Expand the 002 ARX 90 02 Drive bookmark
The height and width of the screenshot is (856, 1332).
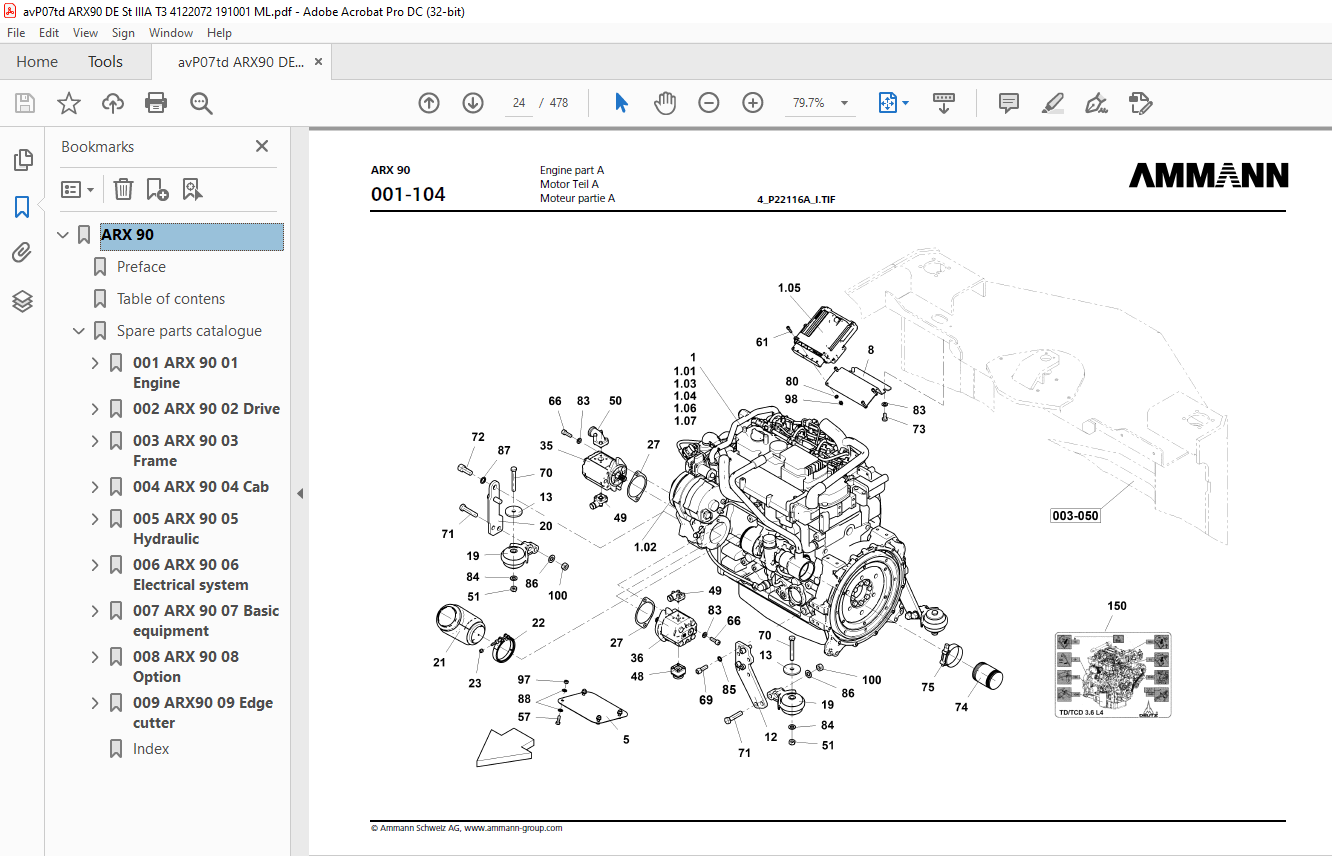pyautogui.click(x=95, y=409)
